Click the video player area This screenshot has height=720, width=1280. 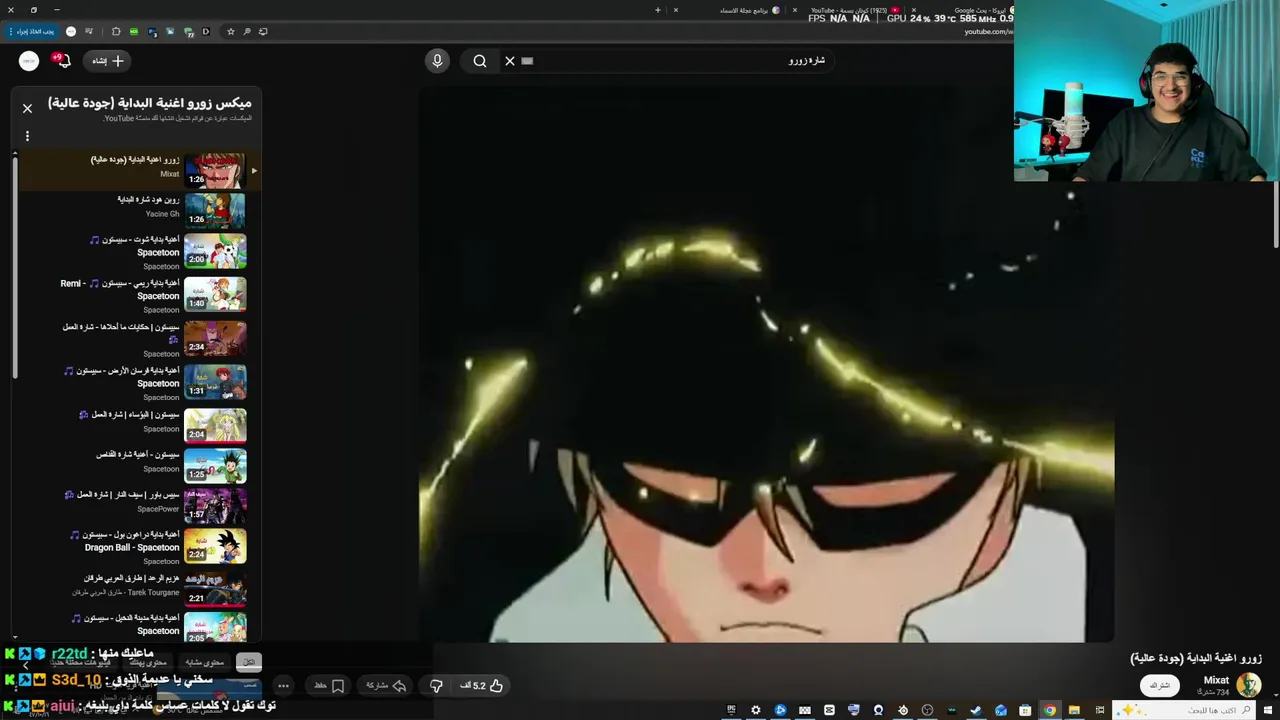(766, 365)
